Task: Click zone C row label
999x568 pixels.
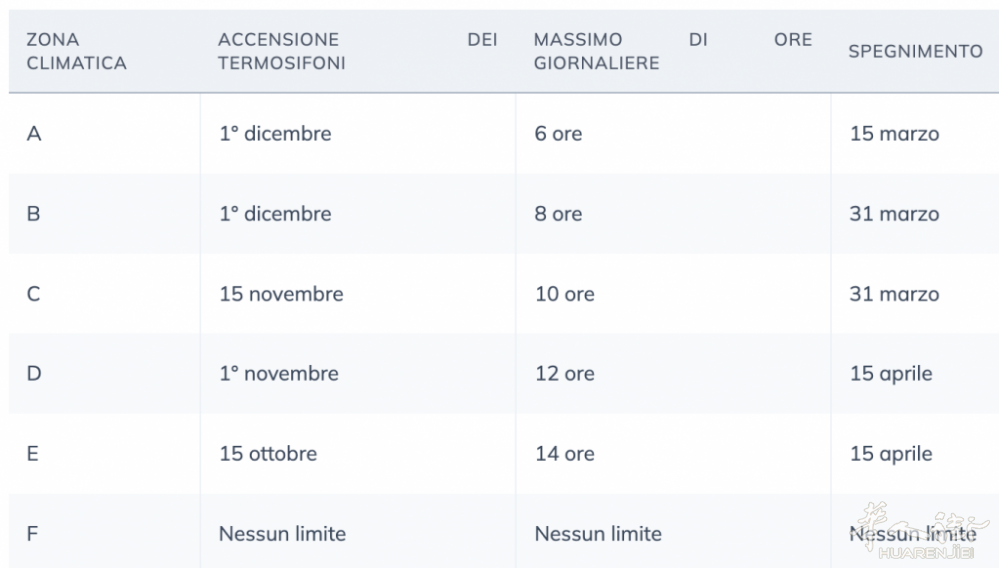Action: [34, 294]
